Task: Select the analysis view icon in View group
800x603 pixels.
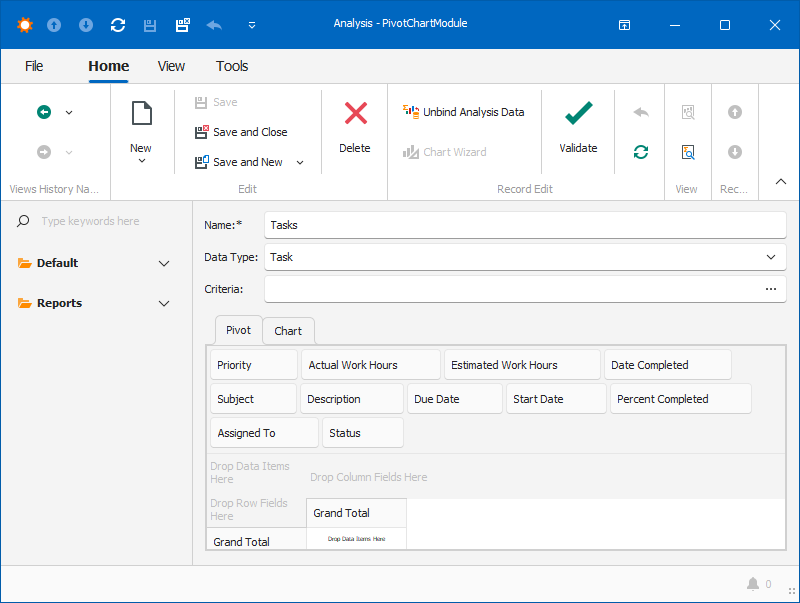Action: pos(688,152)
